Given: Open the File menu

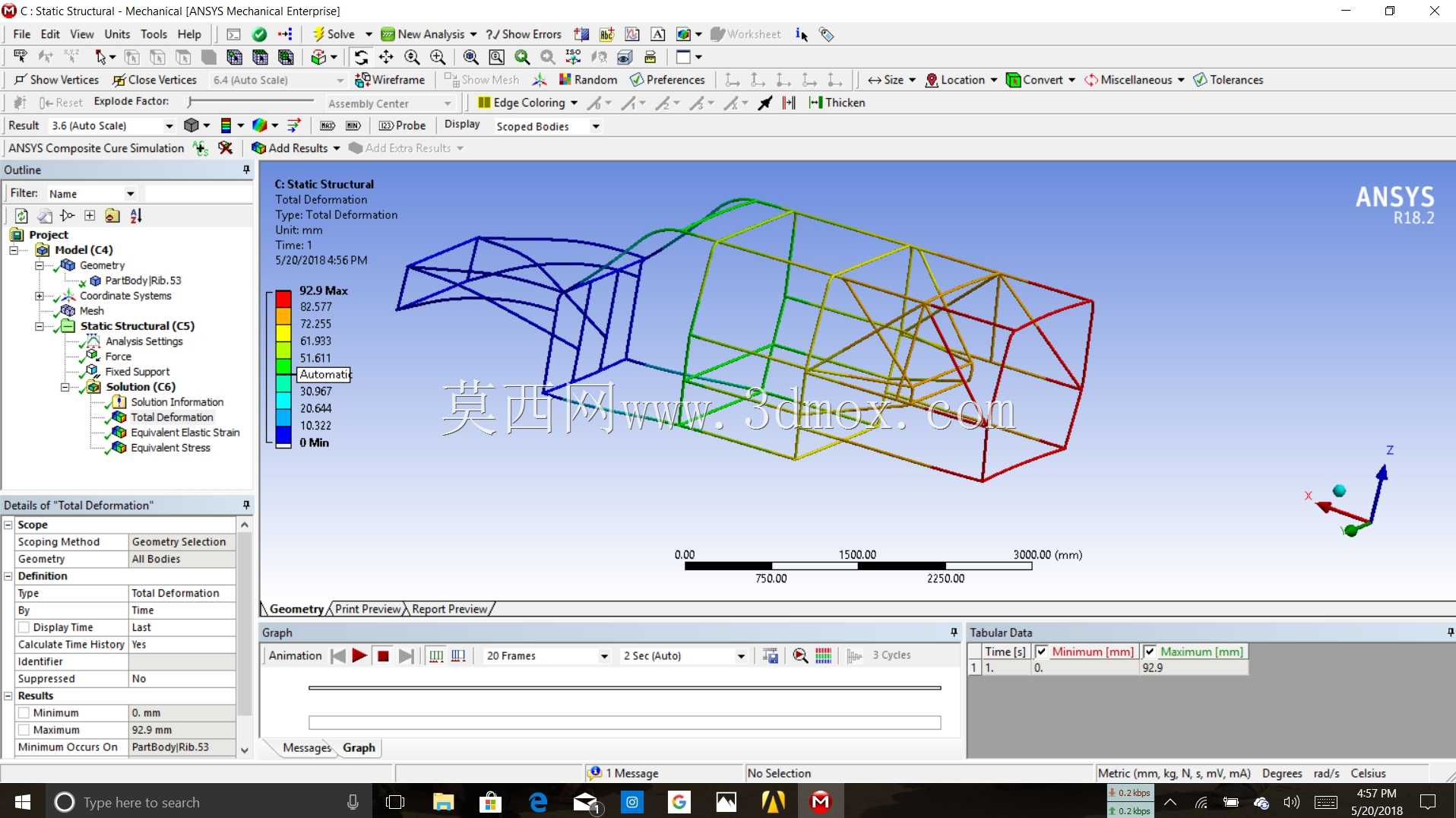Looking at the screenshot, I should [x=21, y=34].
